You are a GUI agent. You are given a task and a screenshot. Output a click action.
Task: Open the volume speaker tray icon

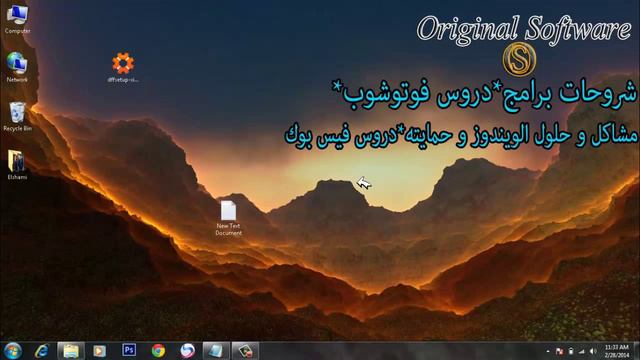point(593,351)
